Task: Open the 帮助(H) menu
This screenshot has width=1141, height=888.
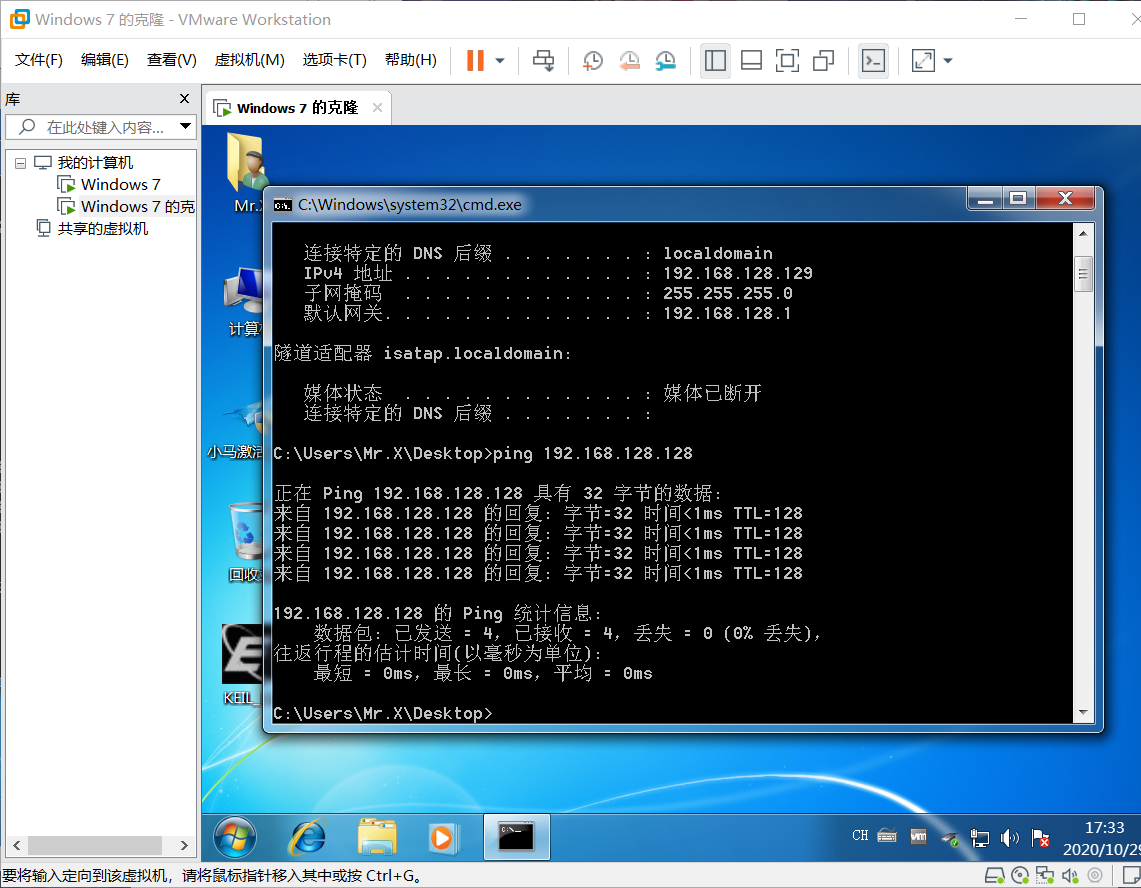Action: (411, 60)
